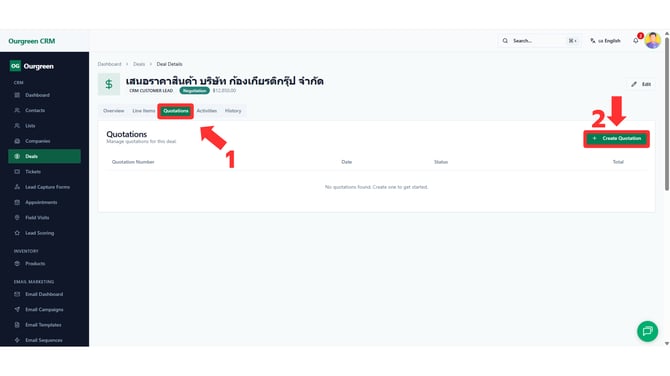
Task: Click the Negotiation status badge
Action: coord(194,91)
